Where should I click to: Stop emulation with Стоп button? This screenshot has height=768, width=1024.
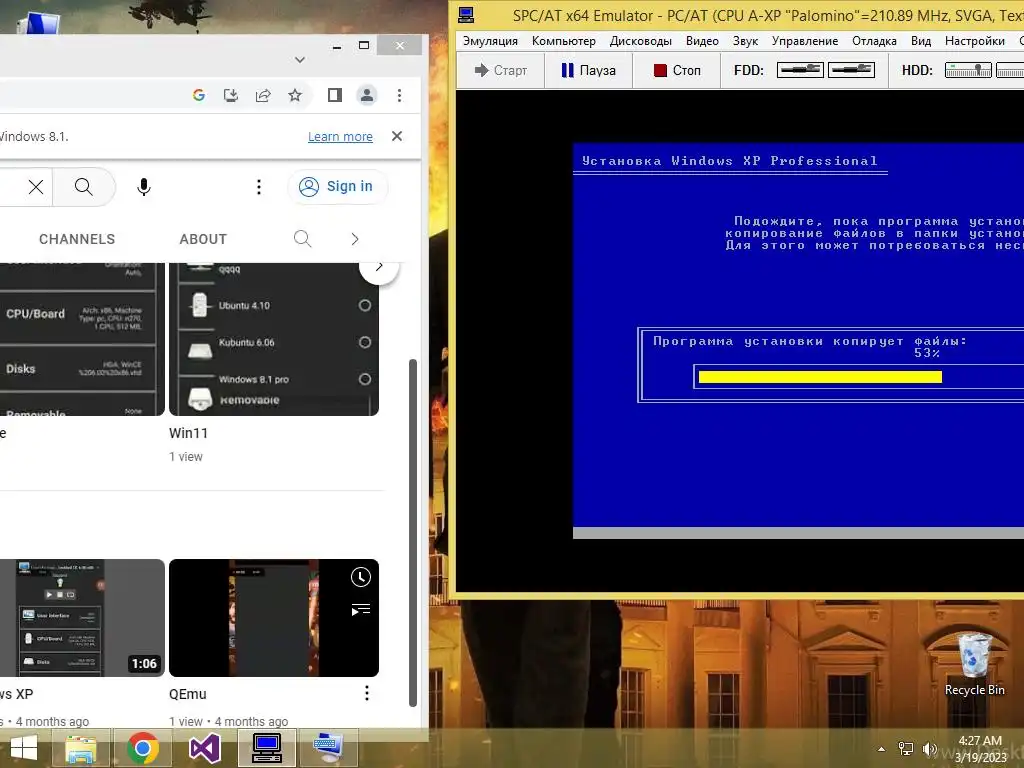[677, 71]
